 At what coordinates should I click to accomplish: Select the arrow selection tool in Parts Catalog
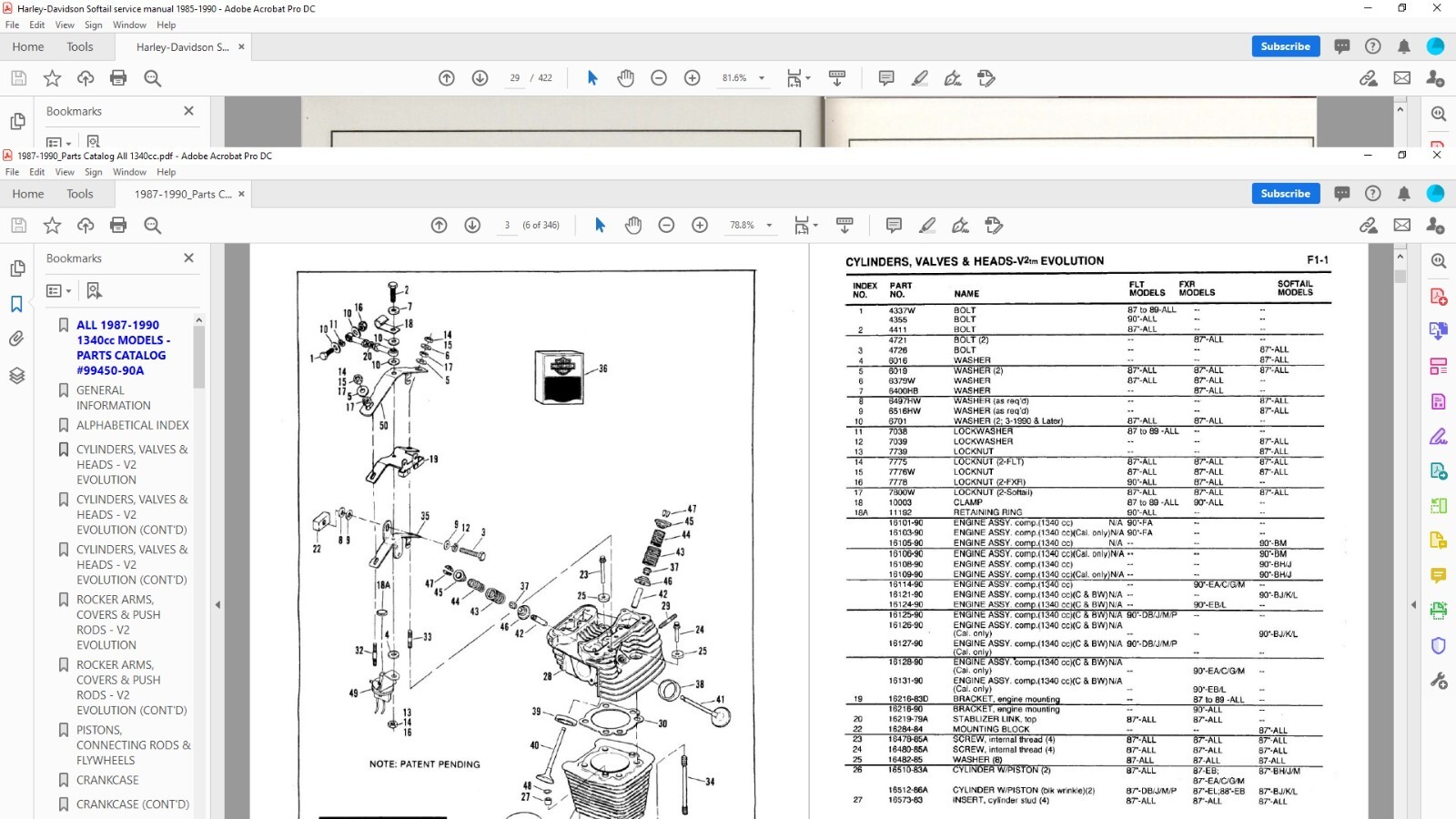click(x=600, y=225)
